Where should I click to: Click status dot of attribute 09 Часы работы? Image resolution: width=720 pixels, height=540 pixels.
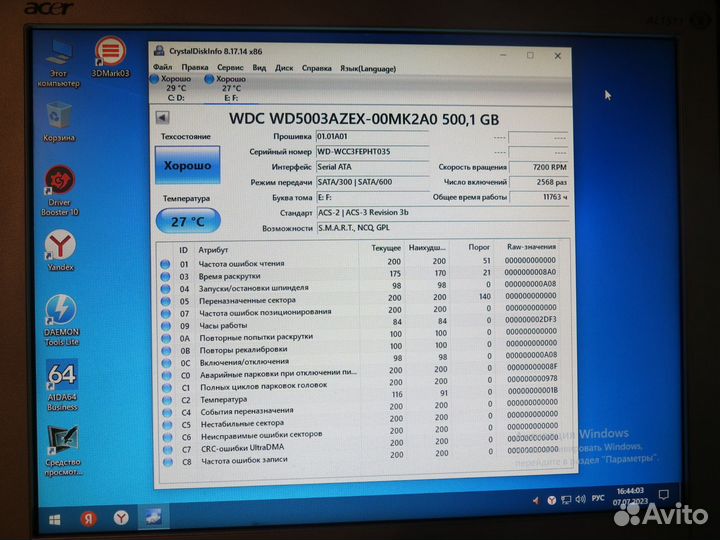pos(166,326)
